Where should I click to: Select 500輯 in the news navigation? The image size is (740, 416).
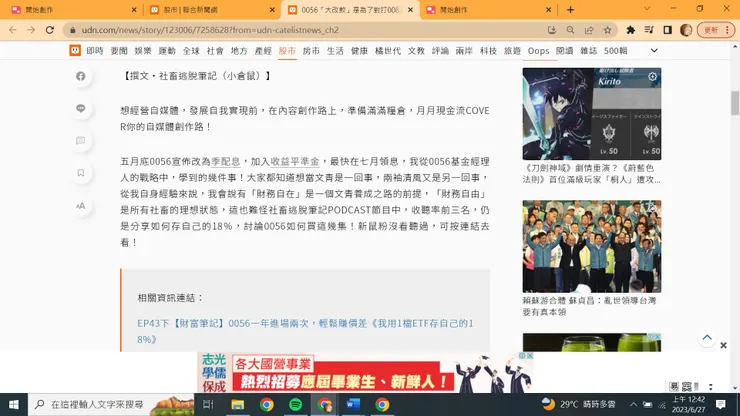[615, 51]
